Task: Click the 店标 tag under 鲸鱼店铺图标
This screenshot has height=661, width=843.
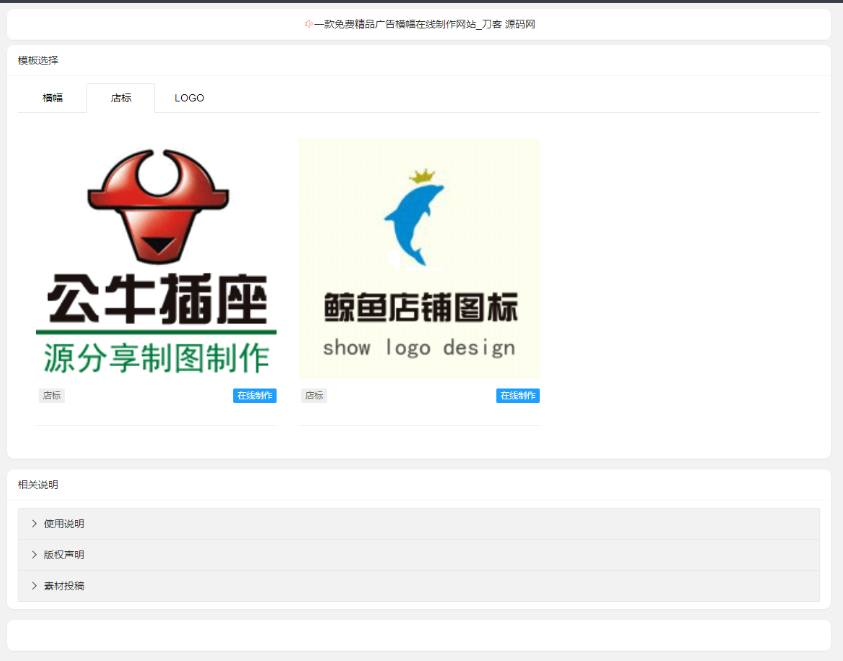Action: click(x=314, y=396)
